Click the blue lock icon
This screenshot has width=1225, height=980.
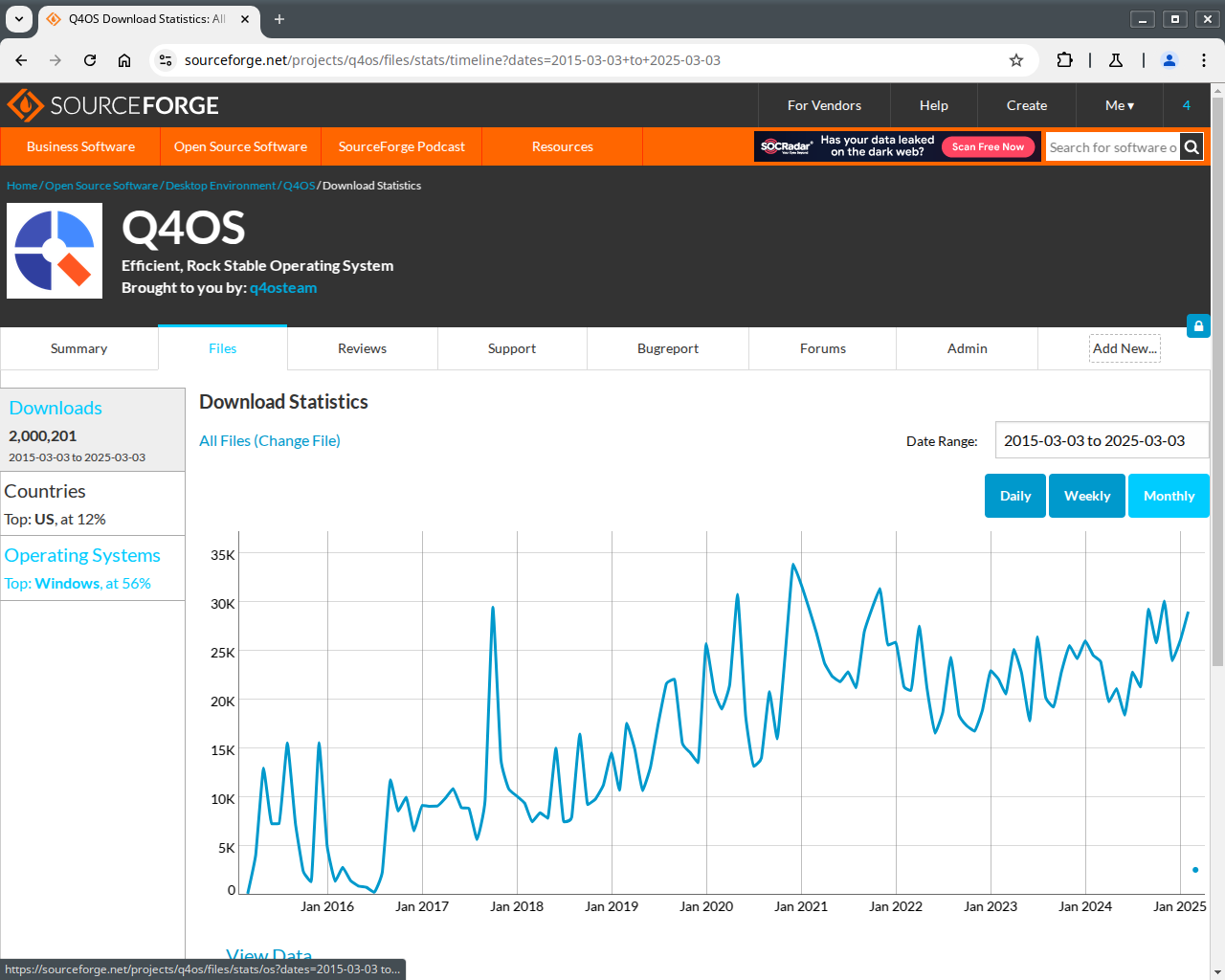[x=1198, y=326]
